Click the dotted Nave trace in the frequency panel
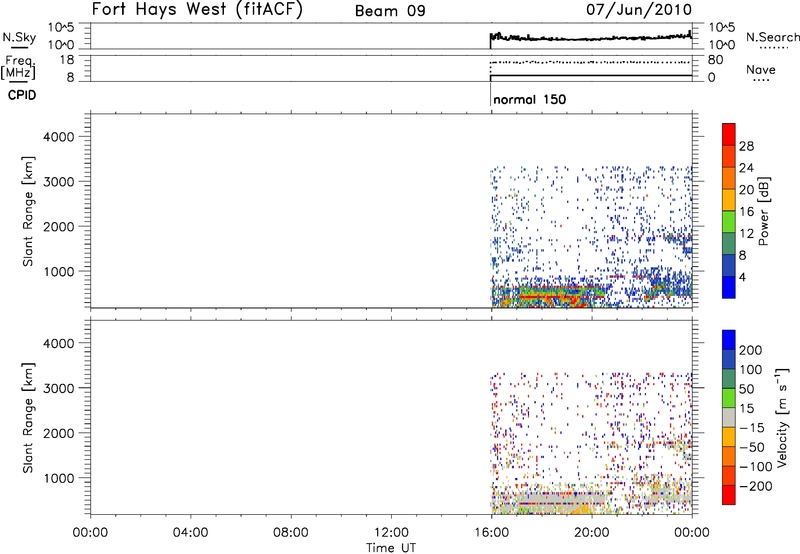Image resolution: width=800 pixels, height=554 pixels. coord(591,62)
